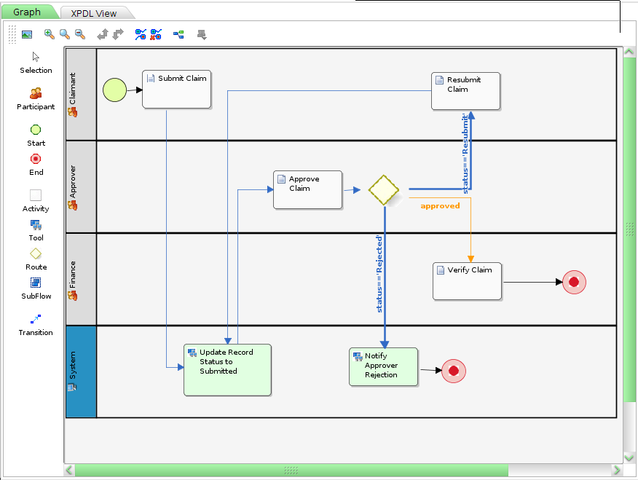Click the status=='Resubmit' transition label
Image resolution: width=638 pixels, height=480 pixels.
[465, 153]
